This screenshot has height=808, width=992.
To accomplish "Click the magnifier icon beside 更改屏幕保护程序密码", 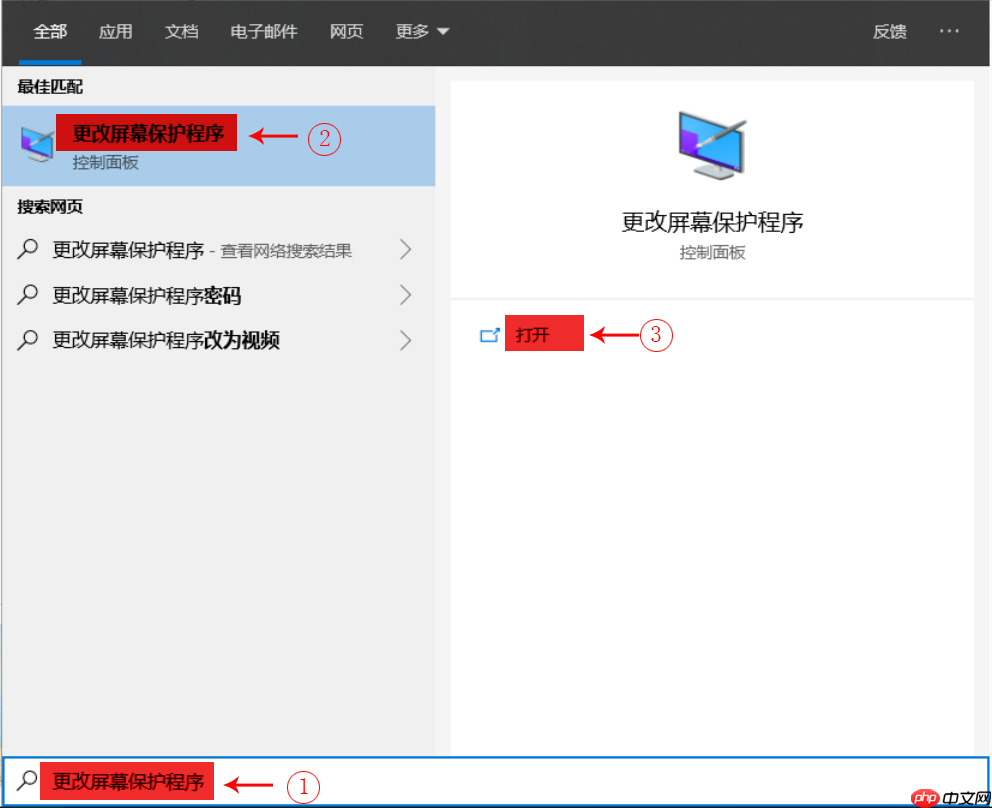I will click(28, 295).
